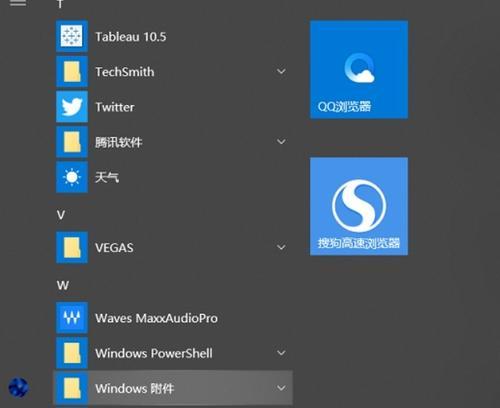
Task: Expand the VEGAS folder chevron
Action: point(281,247)
